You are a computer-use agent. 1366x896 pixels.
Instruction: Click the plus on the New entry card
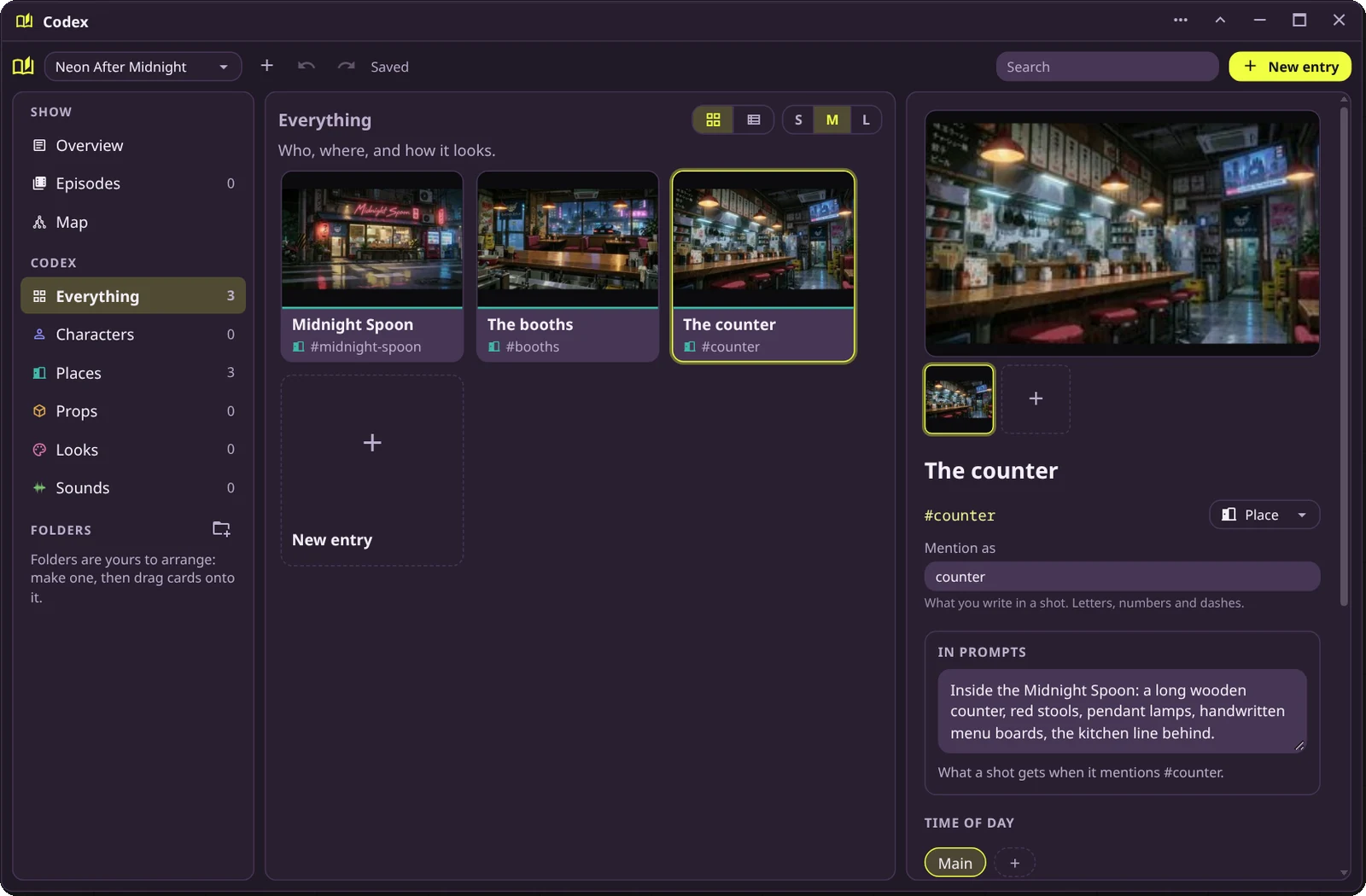(x=372, y=442)
